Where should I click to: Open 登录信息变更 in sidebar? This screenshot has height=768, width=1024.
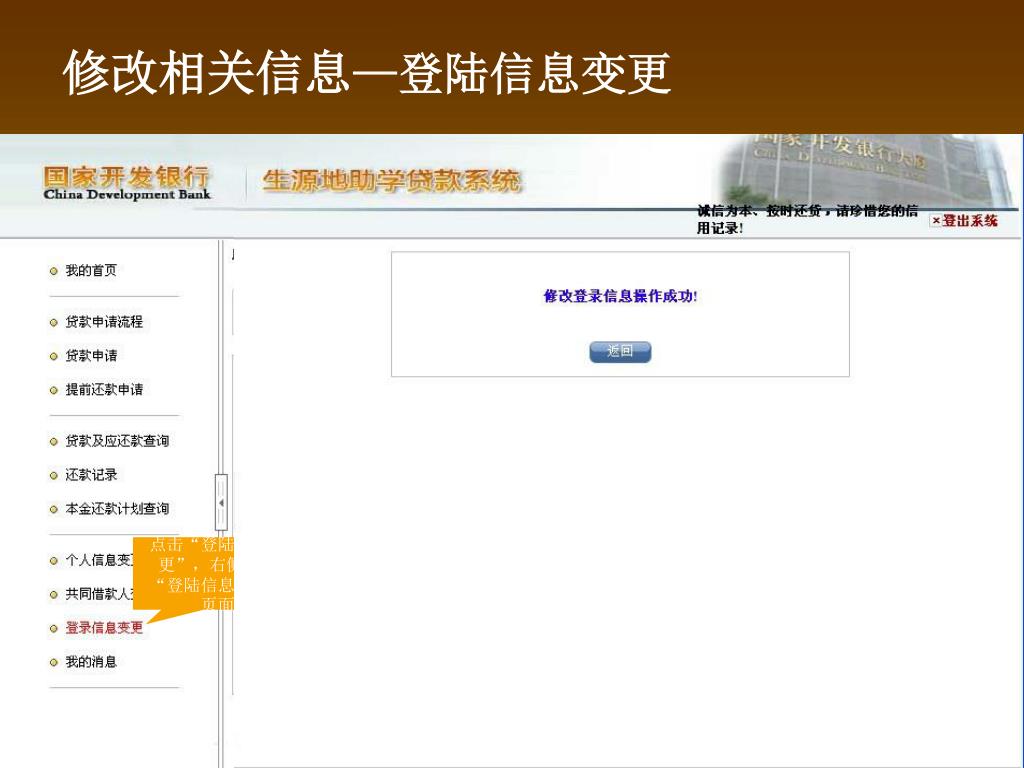tap(104, 628)
